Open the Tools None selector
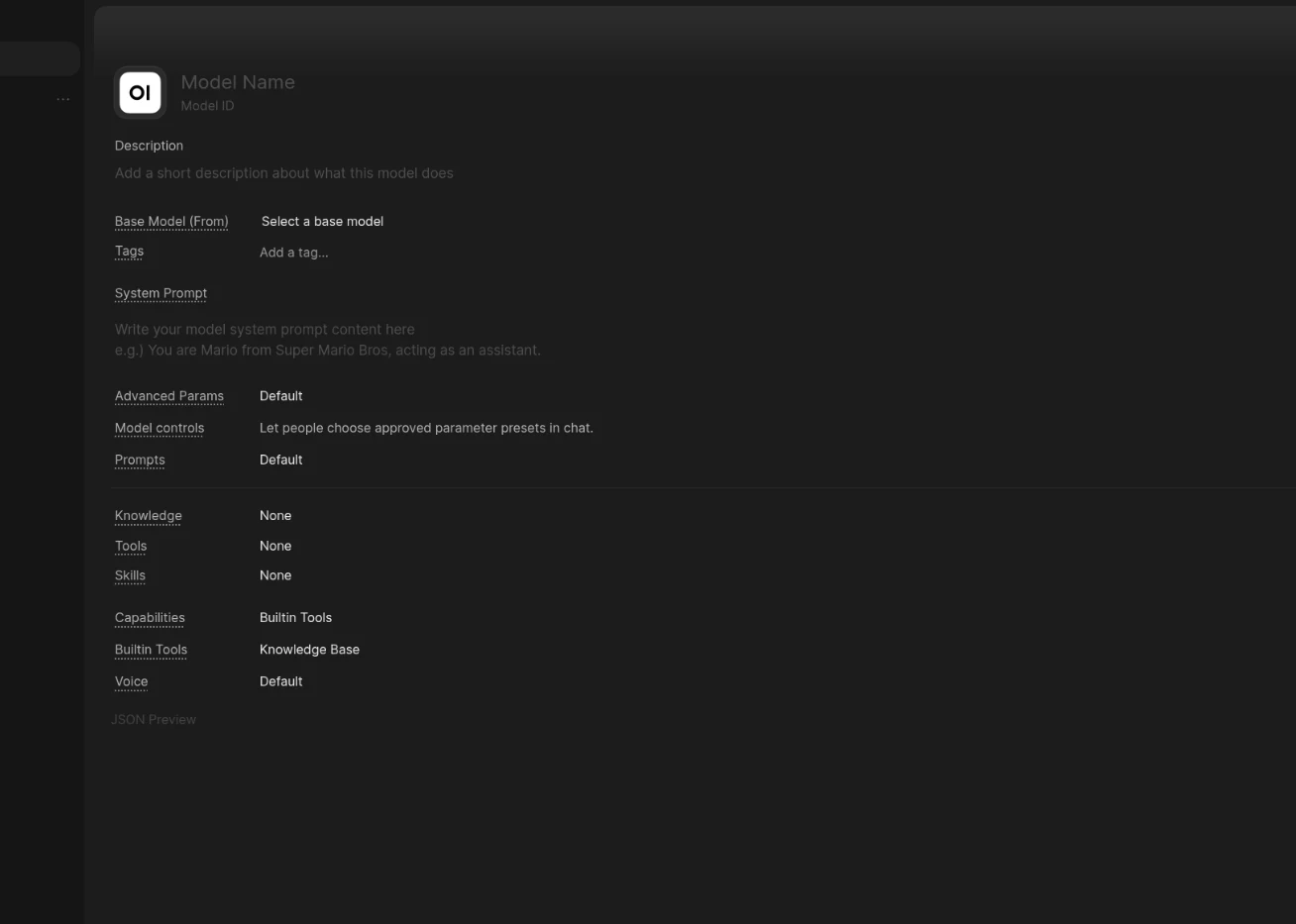Viewport: 1296px width, 924px height. click(x=275, y=546)
